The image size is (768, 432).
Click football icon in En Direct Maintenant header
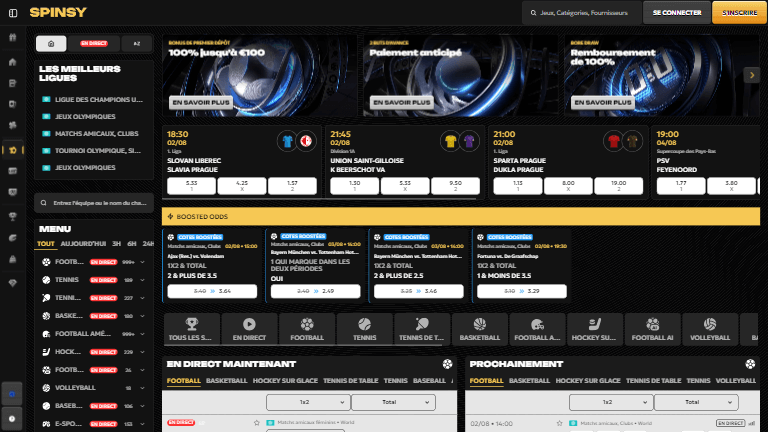(447, 364)
